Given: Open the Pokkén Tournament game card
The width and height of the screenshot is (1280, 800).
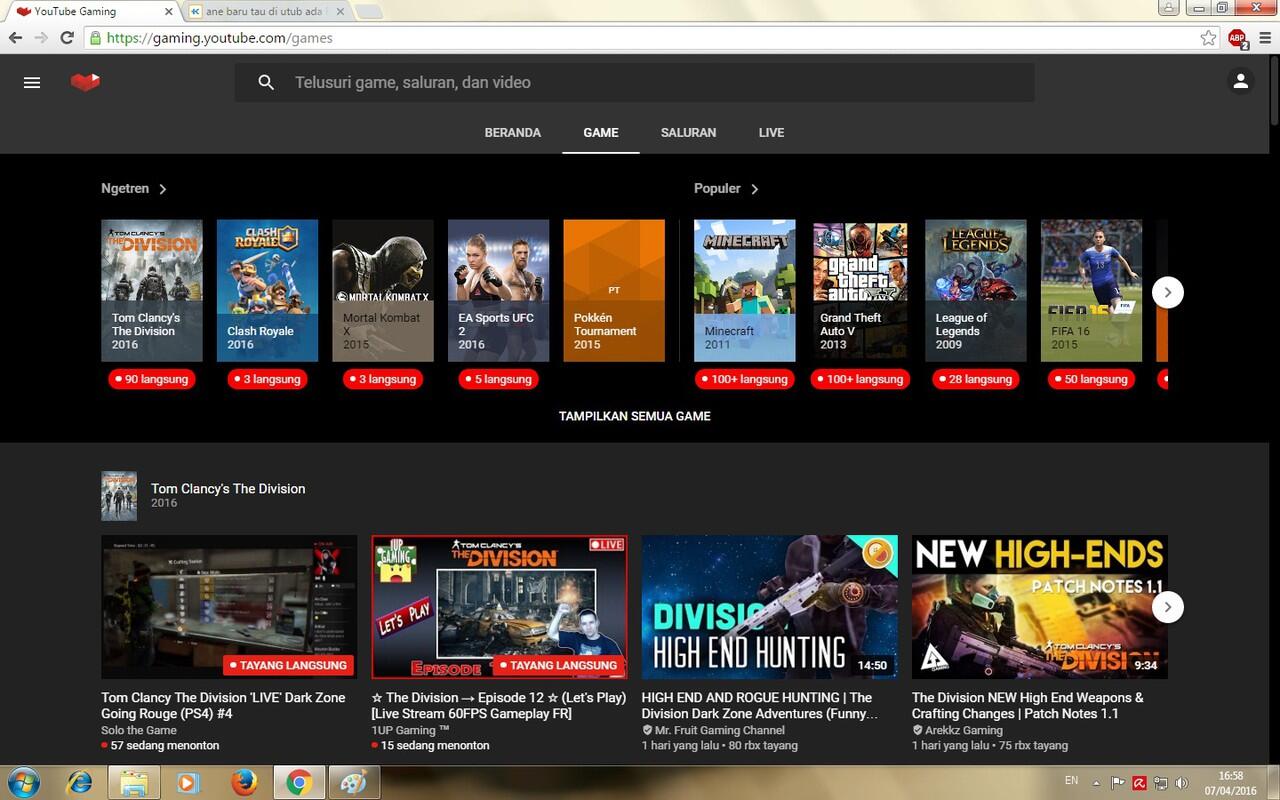Looking at the screenshot, I should coord(614,291).
